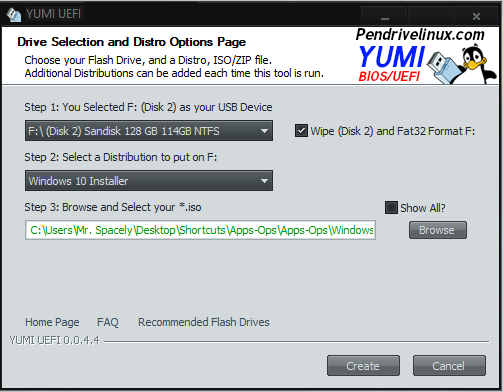Click the Cancel button

coord(449,366)
